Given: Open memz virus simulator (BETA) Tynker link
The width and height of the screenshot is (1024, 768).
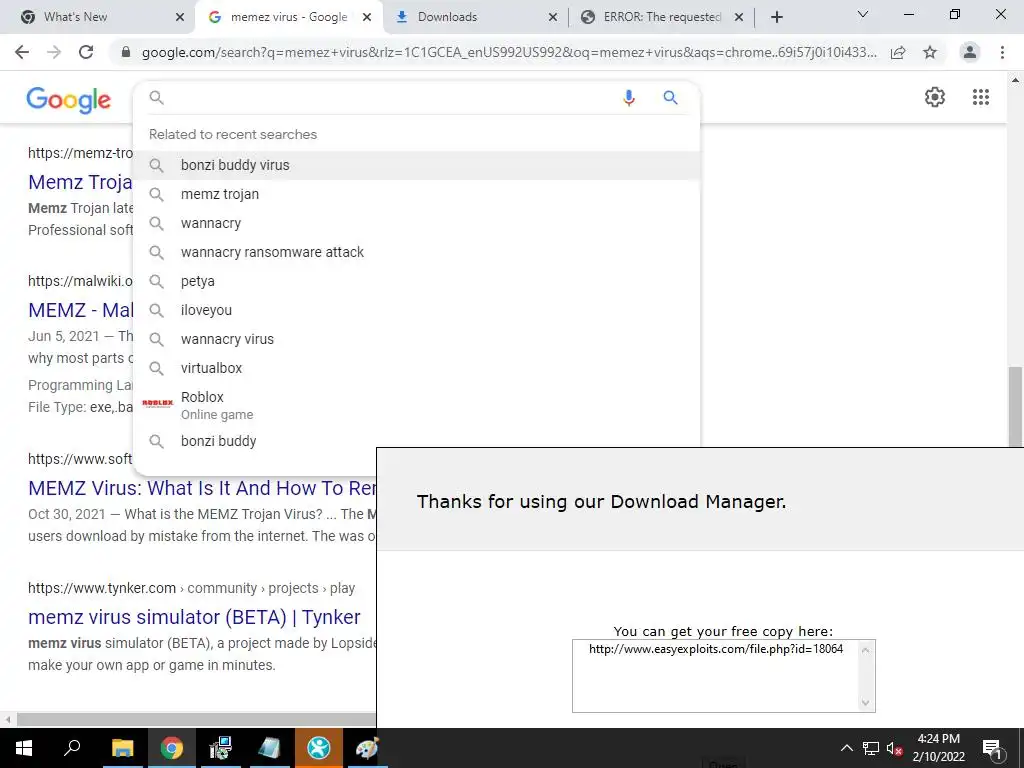Looking at the screenshot, I should point(194,617).
